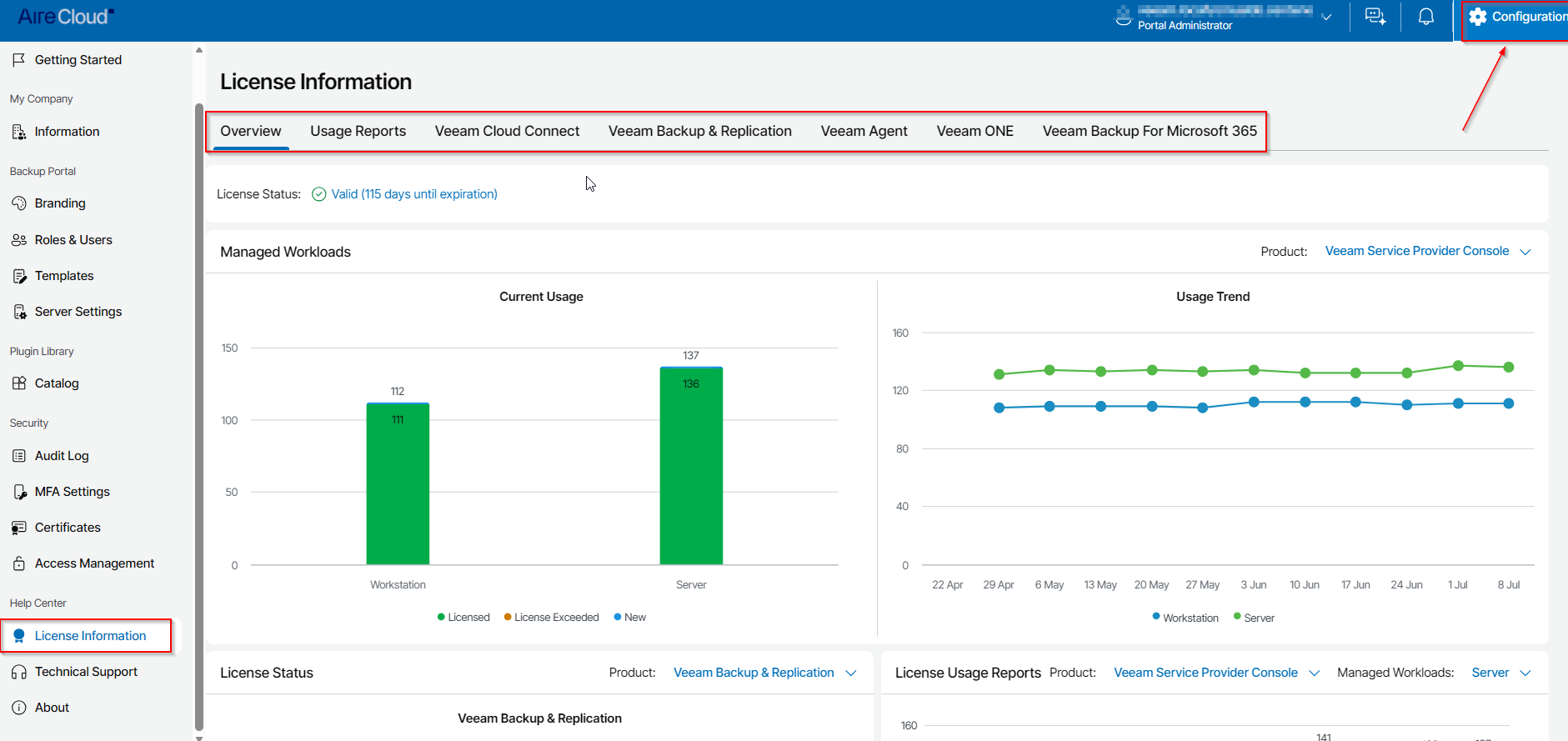Click the Technical Support headset icon
1568x741 pixels.
point(19,672)
